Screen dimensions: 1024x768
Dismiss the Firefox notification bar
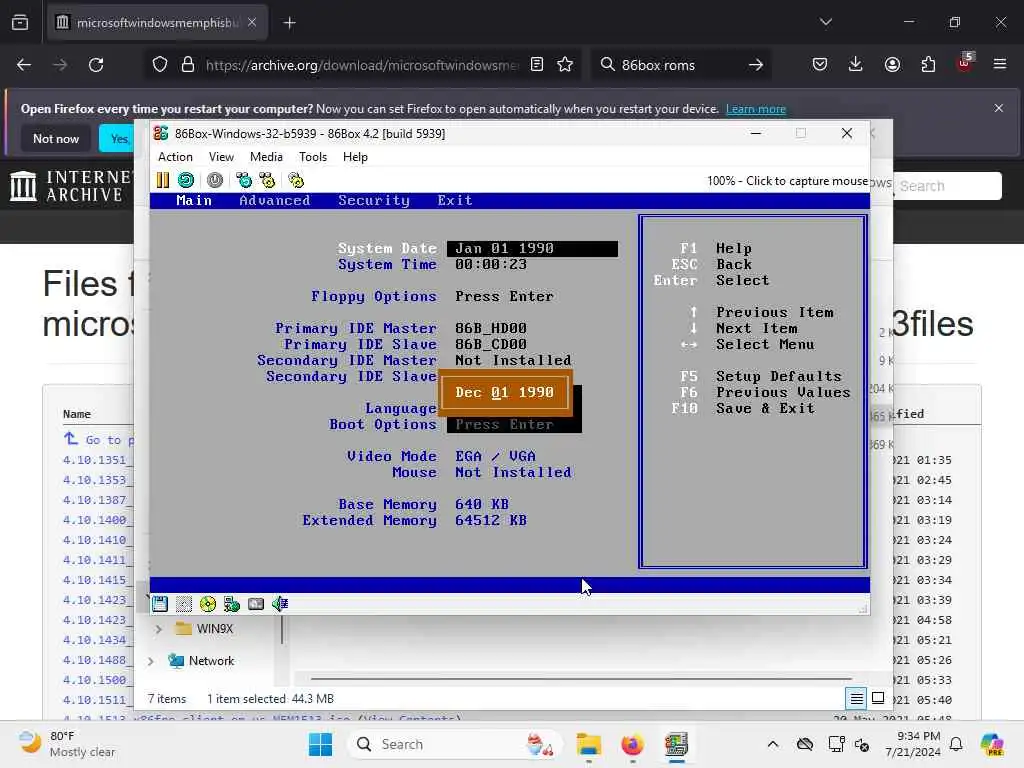coord(999,108)
